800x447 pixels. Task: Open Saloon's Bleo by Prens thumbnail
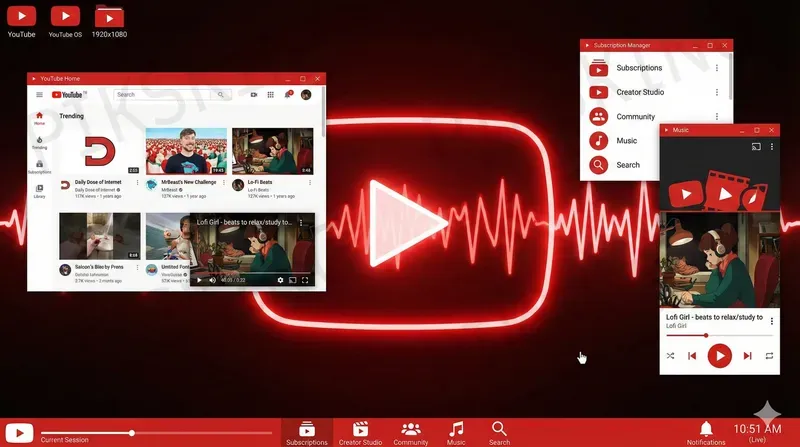pos(99,236)
